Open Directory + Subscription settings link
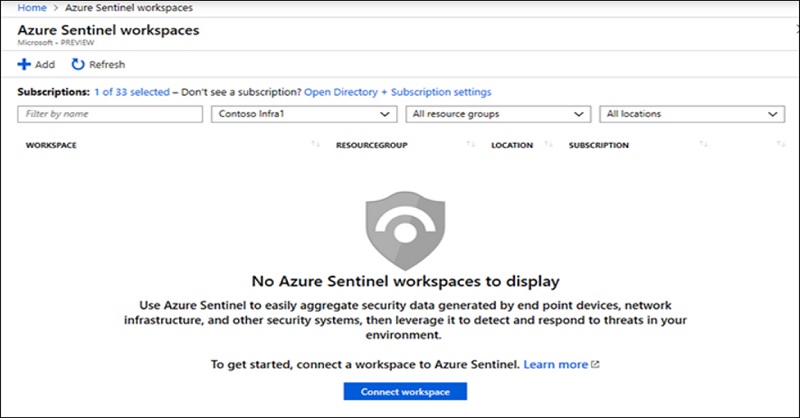Viewport: 800px width, 418px height. click(398, 92)
